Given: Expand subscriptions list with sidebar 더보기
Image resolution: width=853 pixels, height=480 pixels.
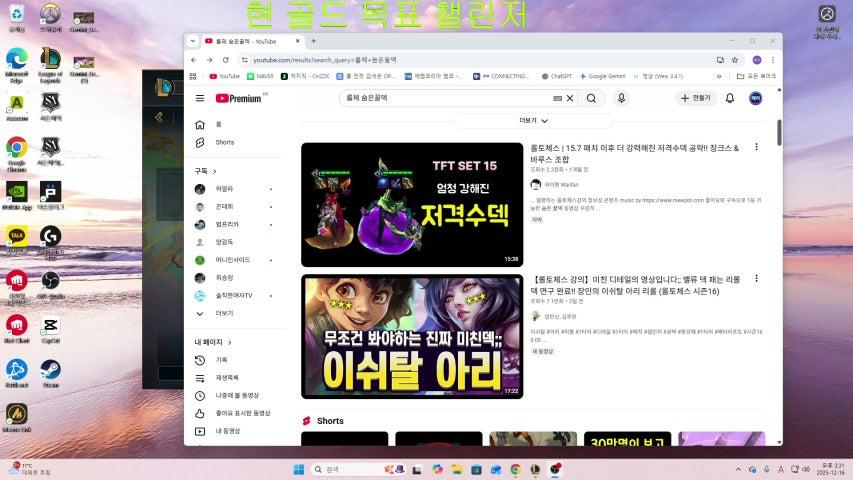Looking at the screenshot, I should click(x=224, y=313).
